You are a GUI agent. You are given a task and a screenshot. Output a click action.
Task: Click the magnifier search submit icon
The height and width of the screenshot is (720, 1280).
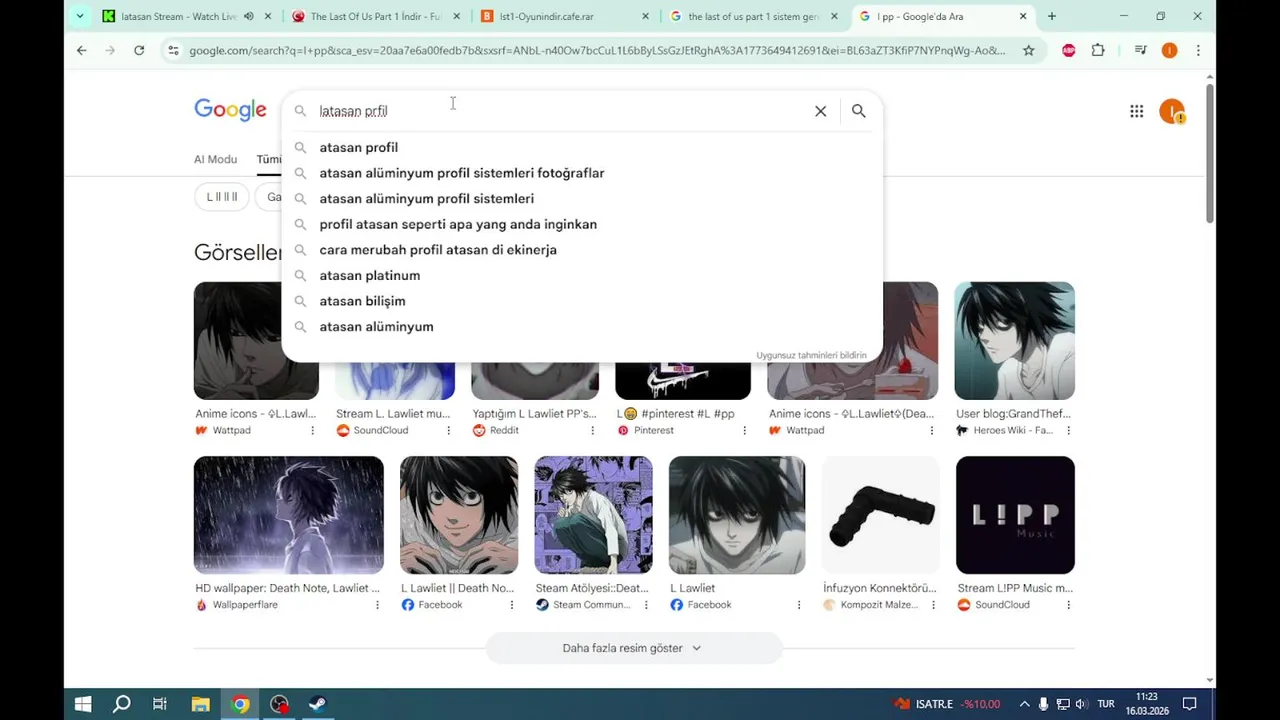858,111
